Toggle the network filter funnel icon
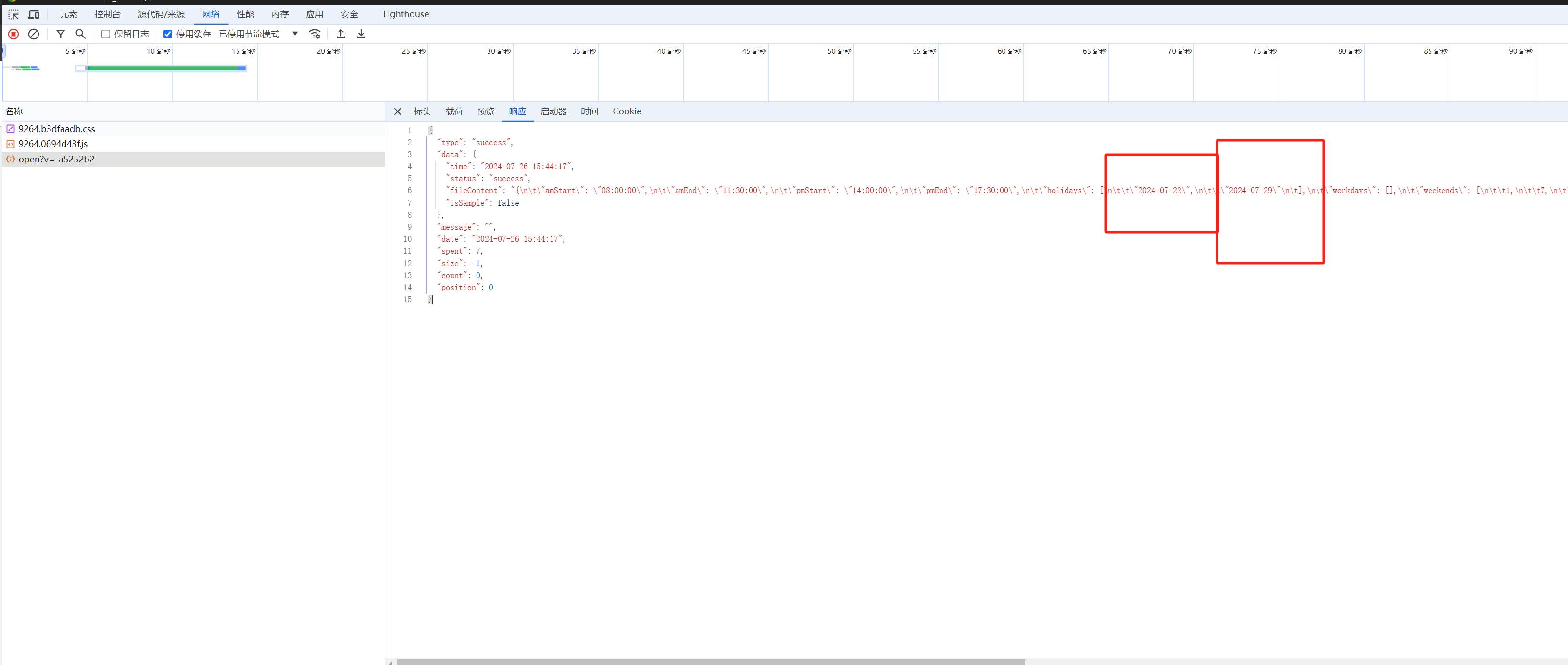This screenshot has height=665, width=1568. coord(60,34)
